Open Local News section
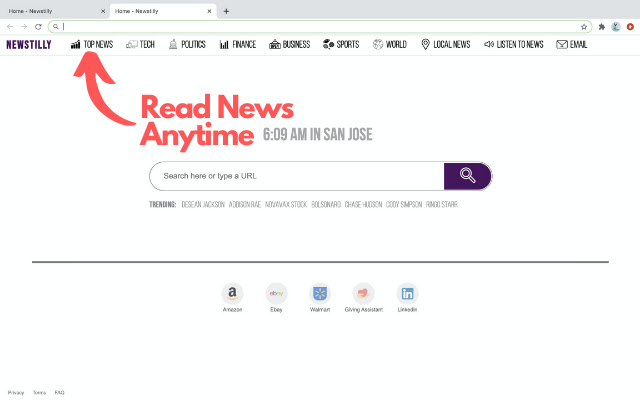 point(445,44)
